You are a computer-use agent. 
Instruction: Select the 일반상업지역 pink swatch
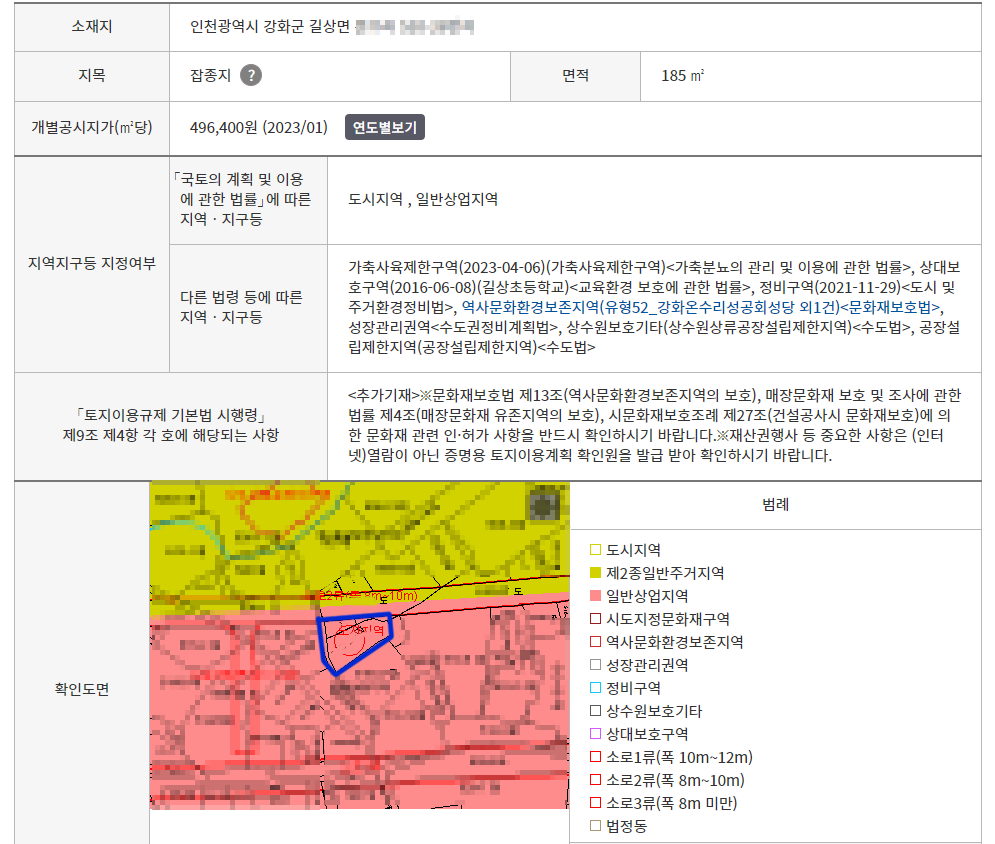point(595,596)
